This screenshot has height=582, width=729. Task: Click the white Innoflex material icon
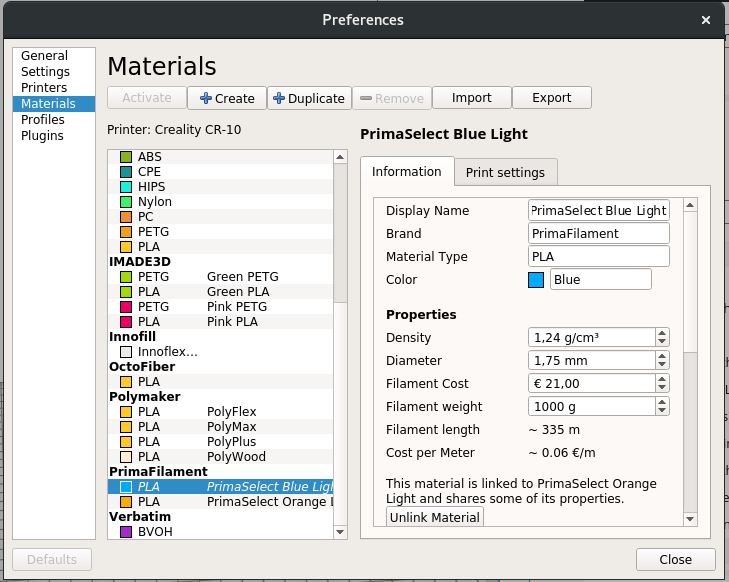point(126,352)
